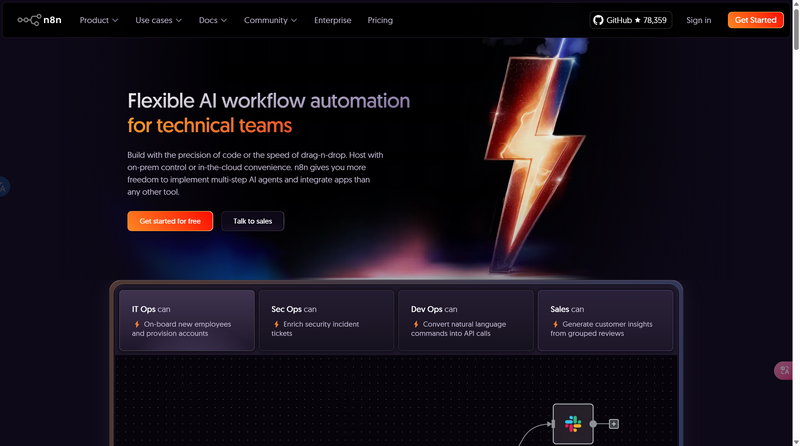Click text 'Generate customer insights from grouped reviews'

pyautogui.click(x=602, y=329)
